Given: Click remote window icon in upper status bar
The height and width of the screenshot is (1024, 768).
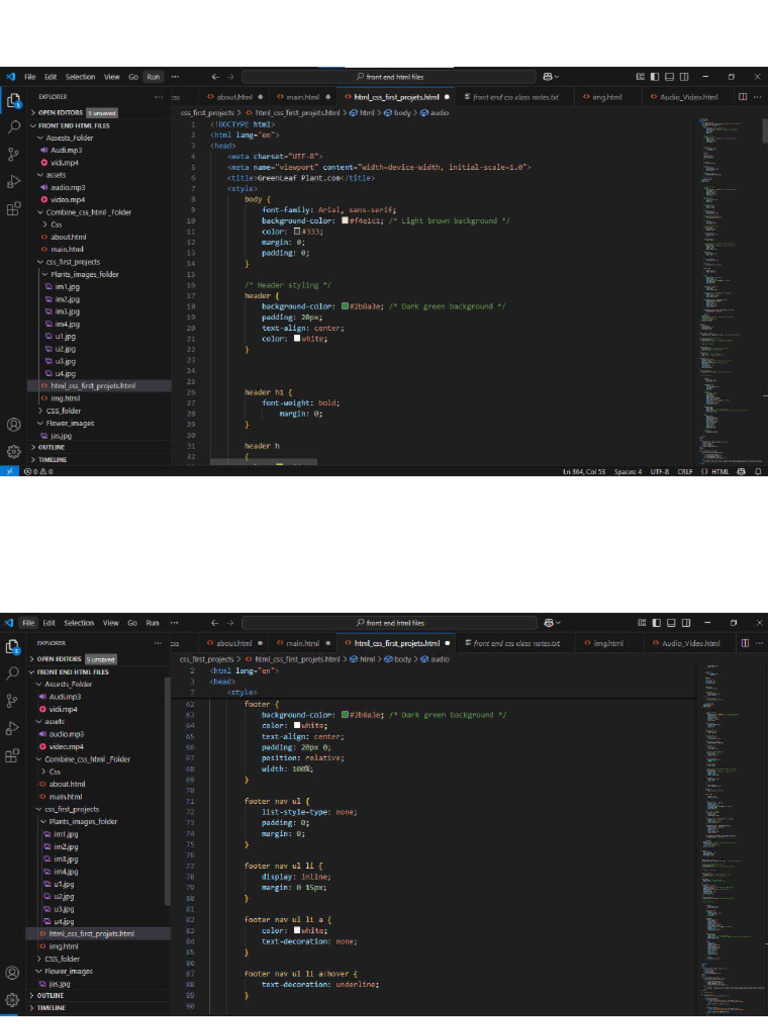Looking at the screenshot, I should click(x=9, y=471).
